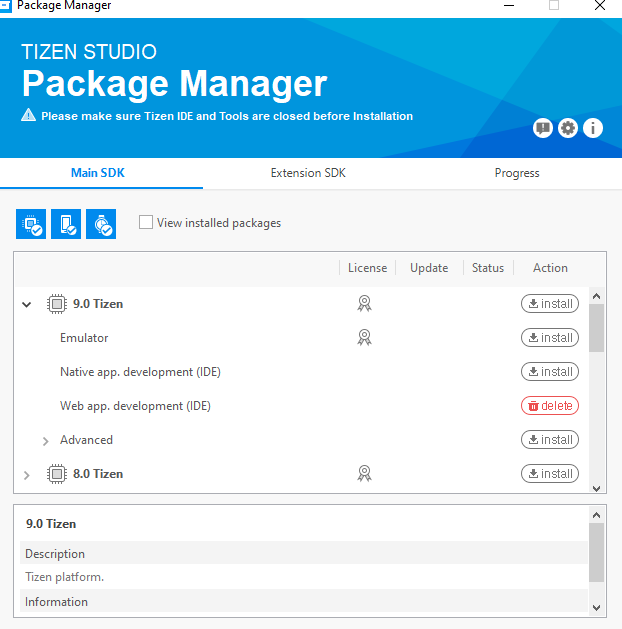Switch to the Extension SDK tab
The height and width of the screenshot is (629, 622).
pyautogui.click(x=308, y=173)
